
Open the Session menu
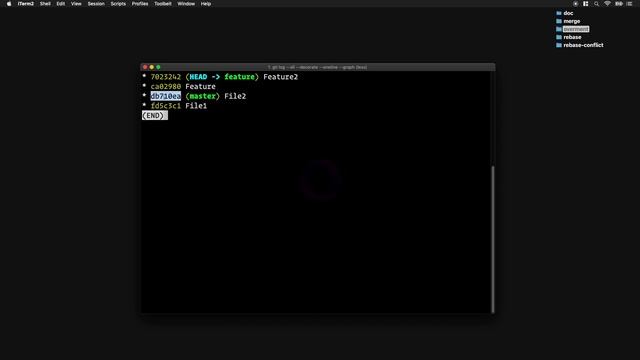[96, 4]
